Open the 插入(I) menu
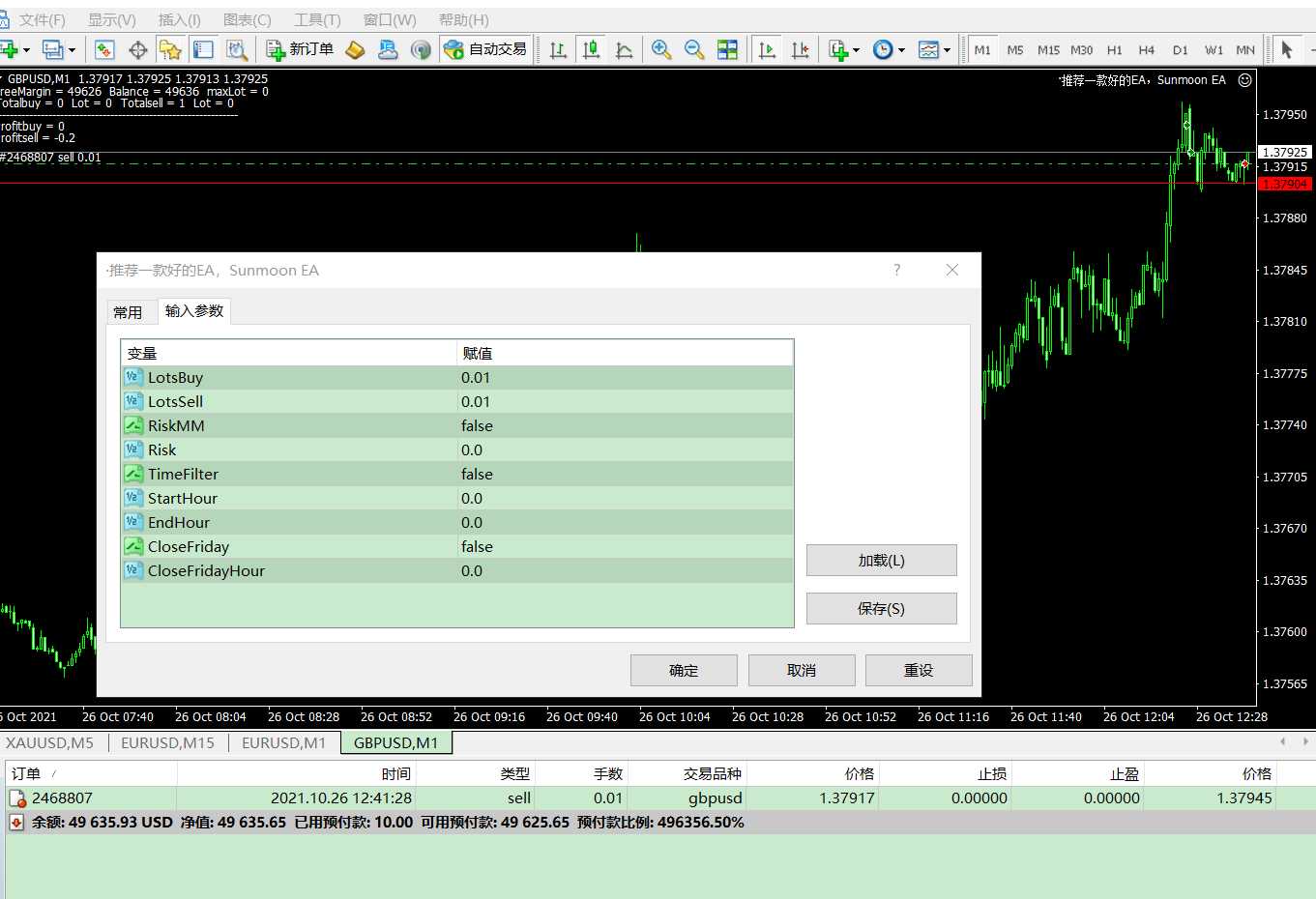Image resolution: width=1316 pixels, height=899 pixels. [179, 20]
